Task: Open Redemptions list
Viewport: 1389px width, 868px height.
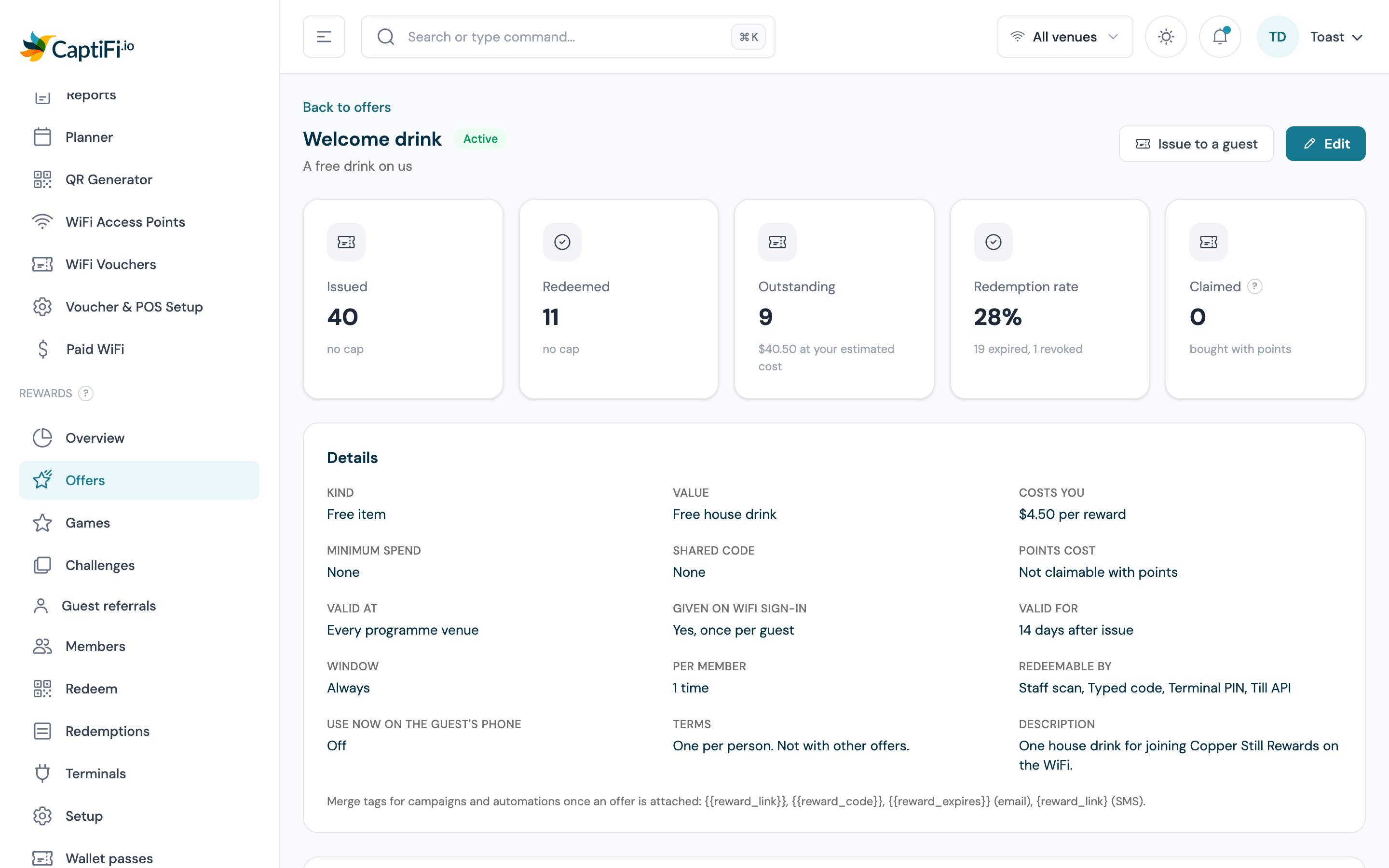Action: (139, 732)
